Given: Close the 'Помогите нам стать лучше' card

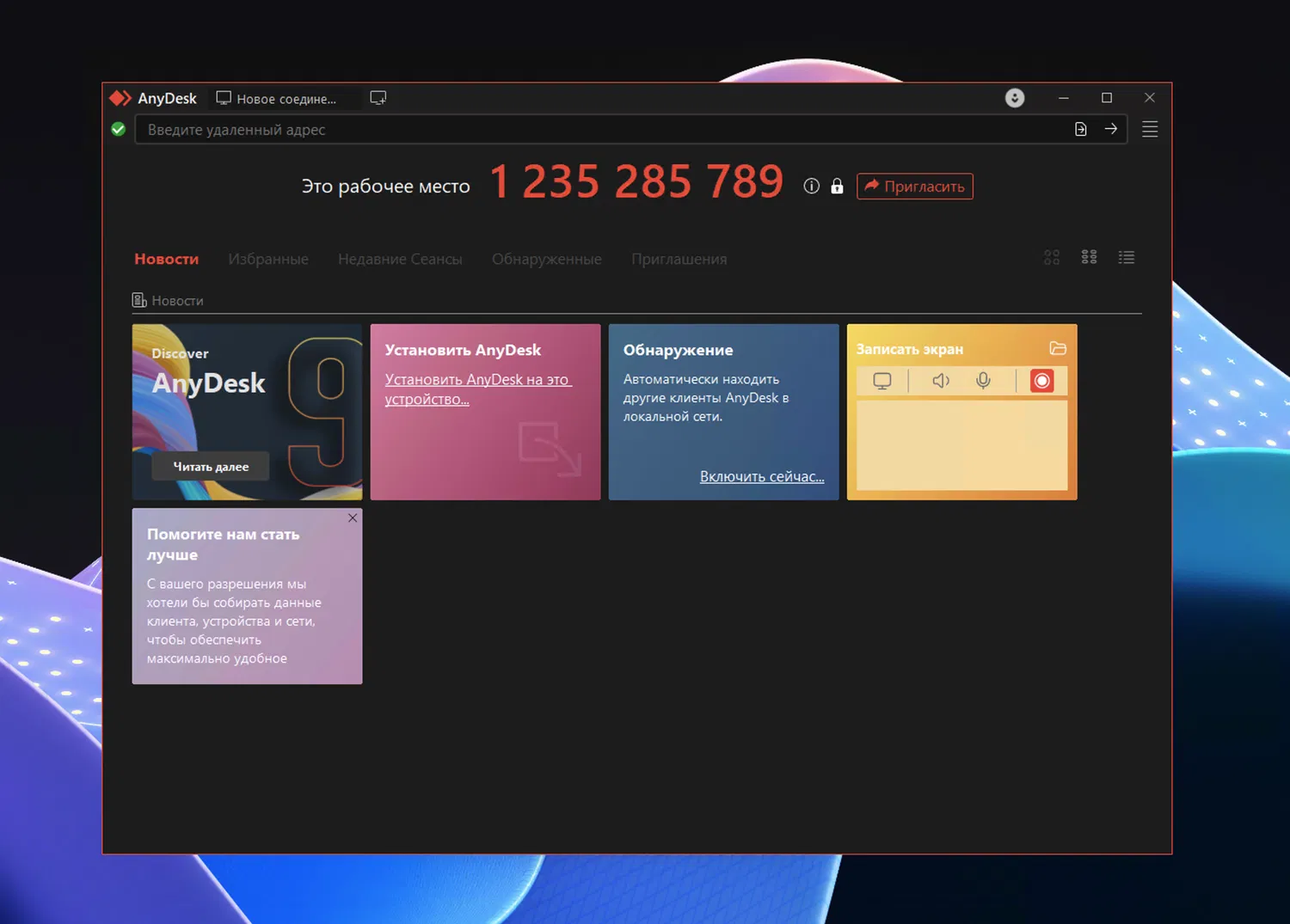Looking at the screenshot, I should click(x=353, y=517).
